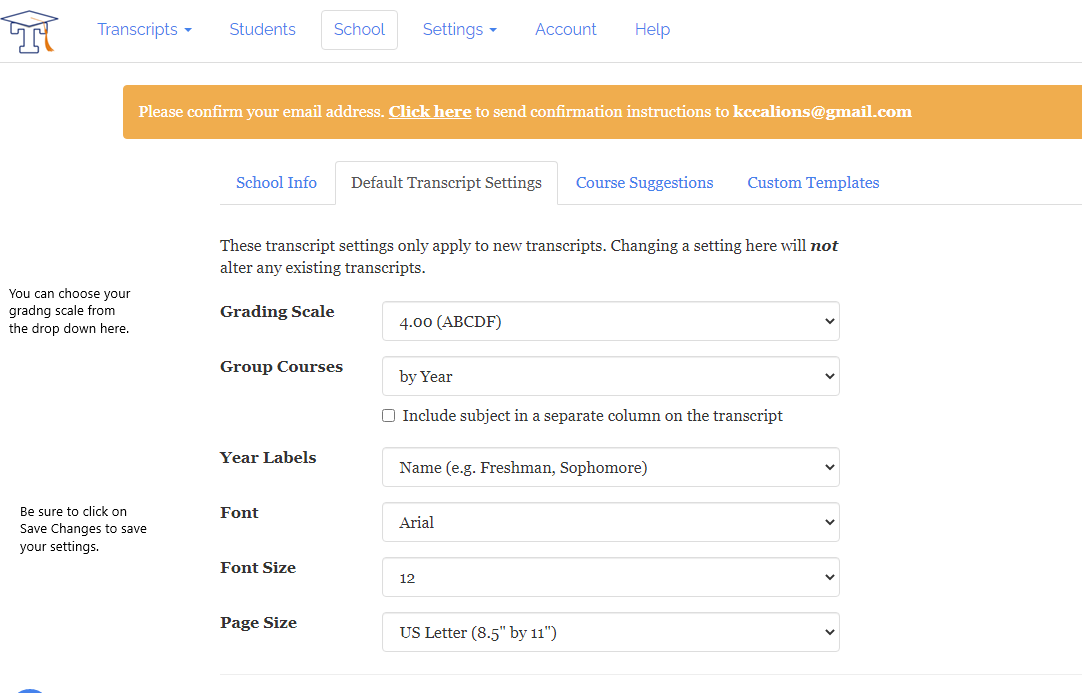Expand the Page Size dropdown
Image resolution: width=1082 pixels, height=693 pixels.
click(x=610, y=633)
